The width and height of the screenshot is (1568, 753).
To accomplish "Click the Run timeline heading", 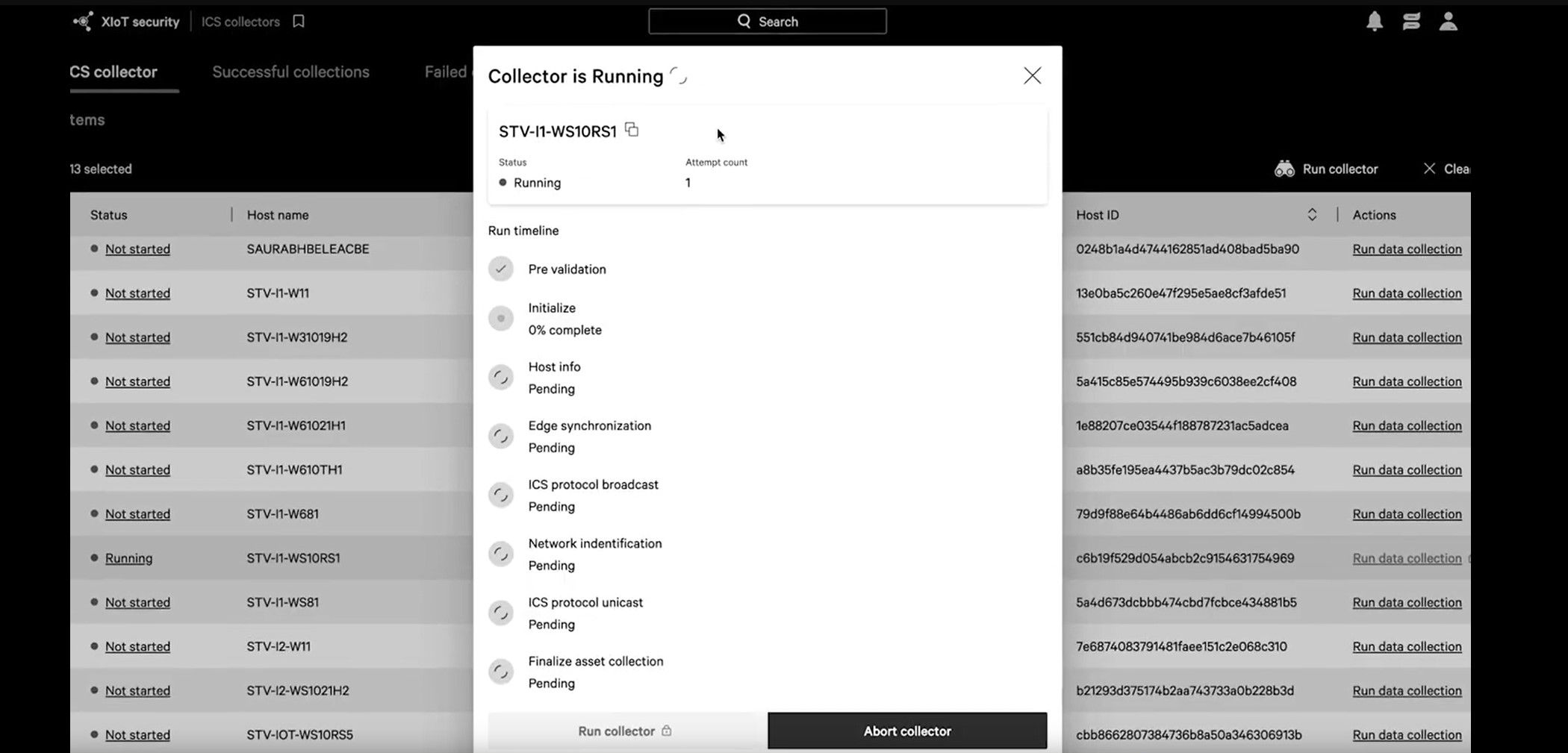I will (523, 231).
